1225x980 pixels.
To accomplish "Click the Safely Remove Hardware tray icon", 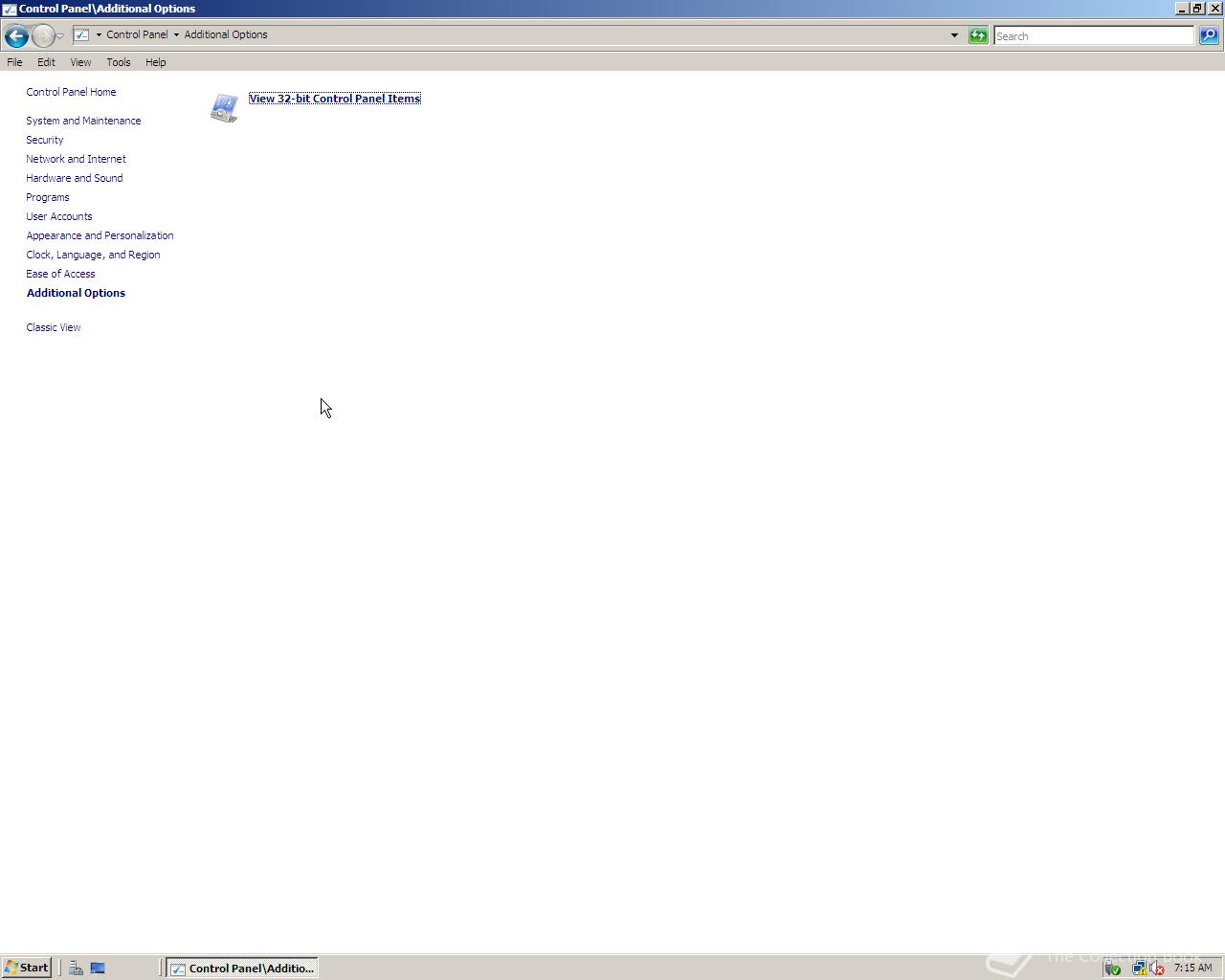I will [x=1112, y=969].
